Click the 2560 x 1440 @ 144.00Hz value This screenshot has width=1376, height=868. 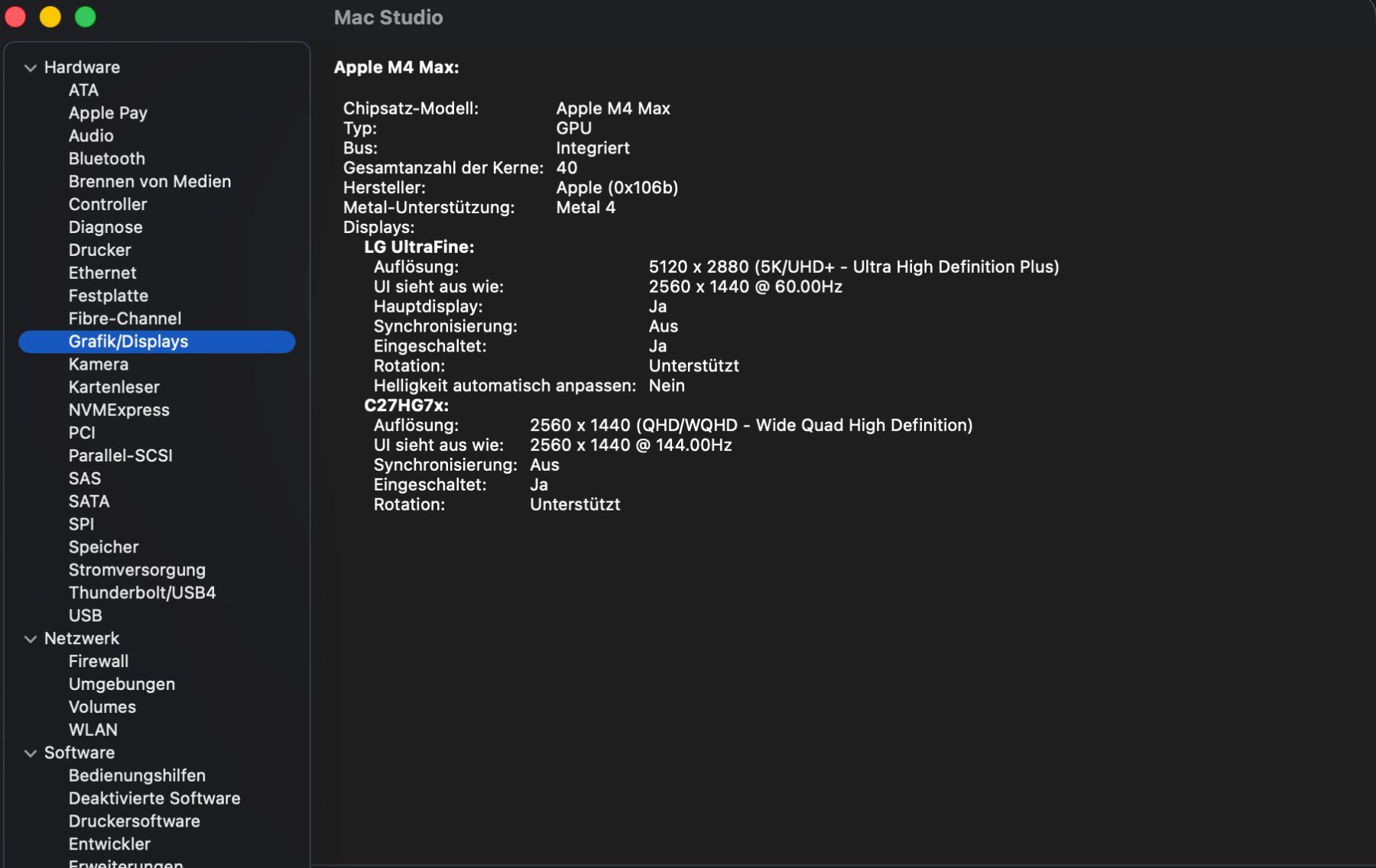click(x=631, y=445)
